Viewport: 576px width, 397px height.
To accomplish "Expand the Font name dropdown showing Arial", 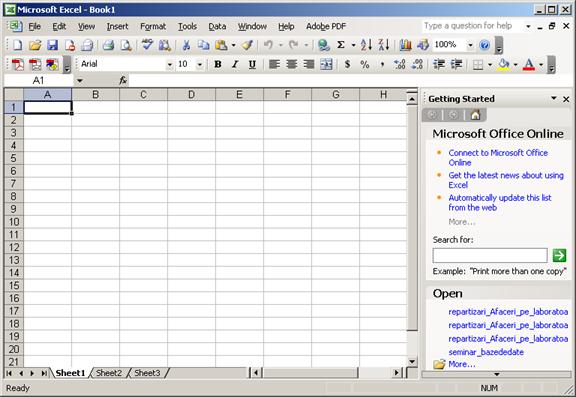I will pos(169,65).
